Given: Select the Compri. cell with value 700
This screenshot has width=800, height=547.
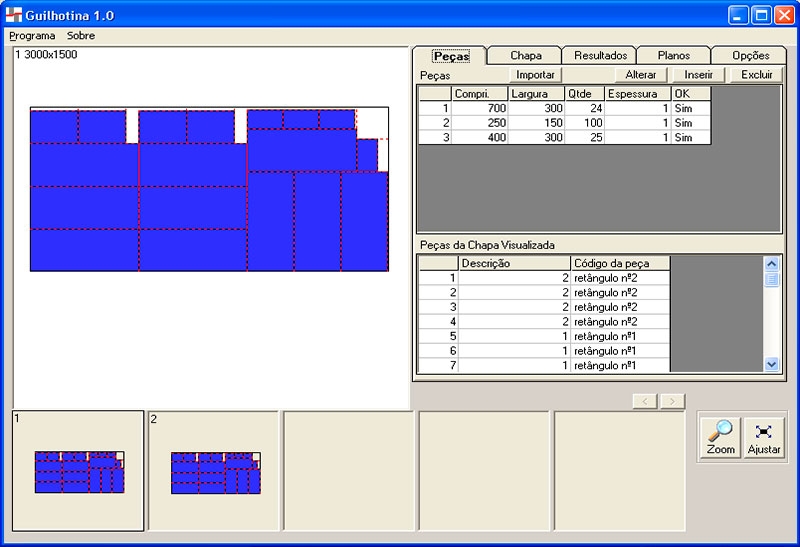Looking at the screenshot, I should click(x=480, y=108).
